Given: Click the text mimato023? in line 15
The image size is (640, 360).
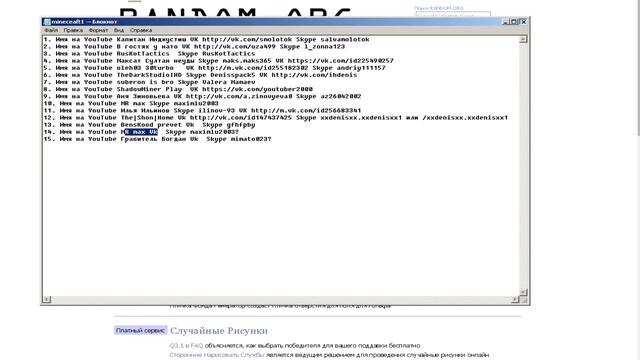Looking at the screenshot, I should click(x=251, y=139).
